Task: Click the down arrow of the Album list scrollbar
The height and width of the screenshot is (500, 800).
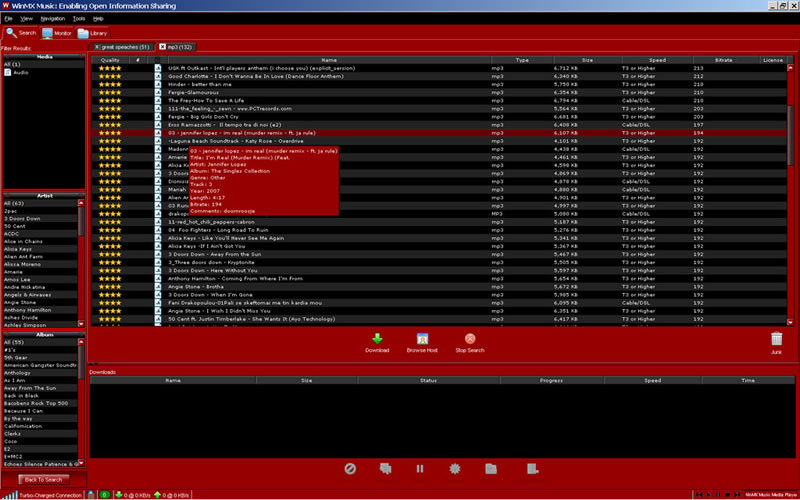Action: pyautogui.click(x=81, y=463)
